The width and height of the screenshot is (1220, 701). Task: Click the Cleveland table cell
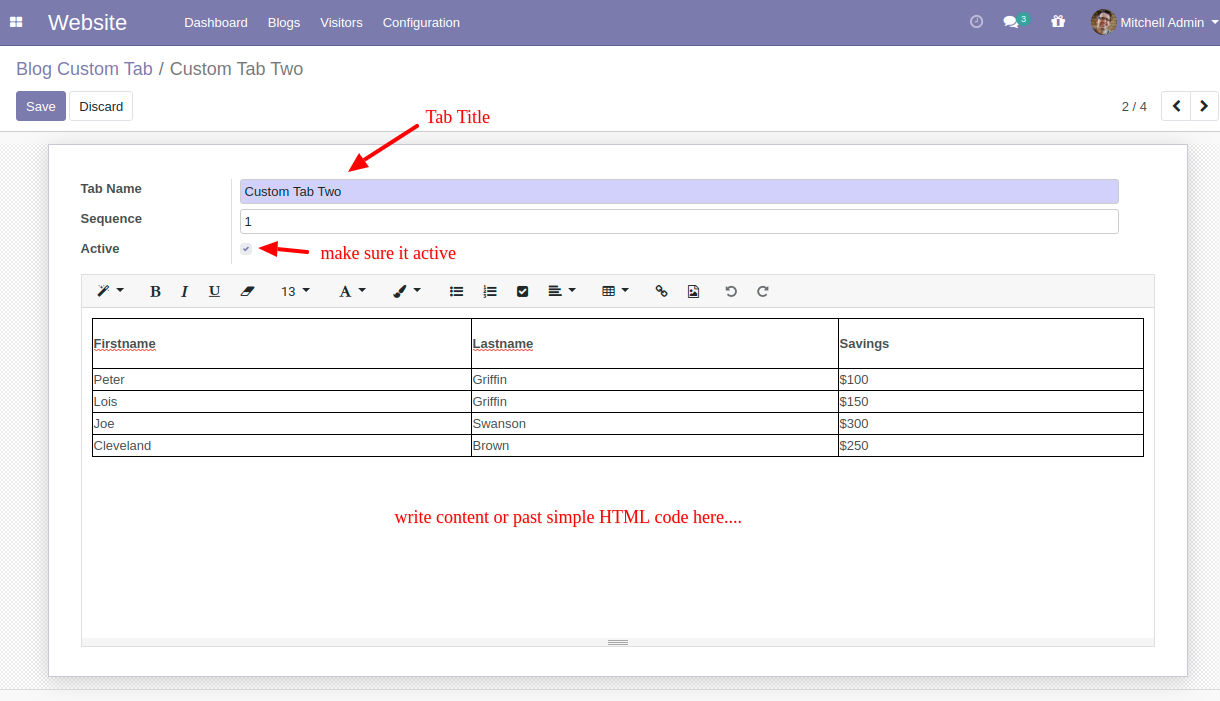pyautogui.click(x=282, y=446)
